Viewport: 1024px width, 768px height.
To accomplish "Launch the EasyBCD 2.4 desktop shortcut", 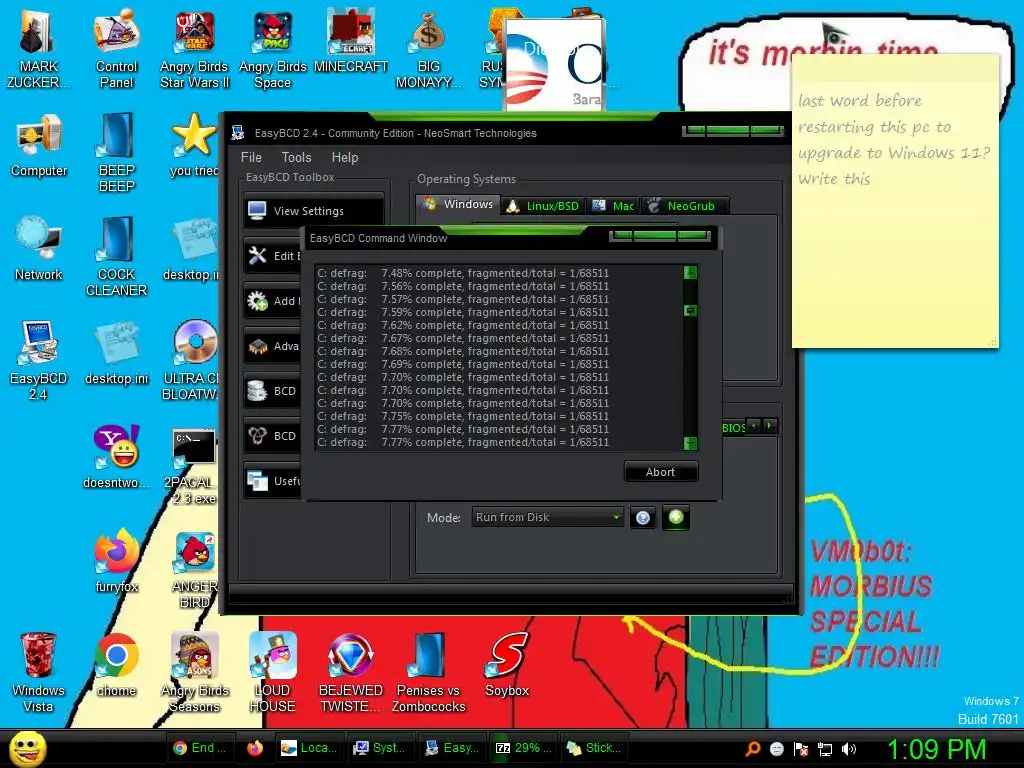I will [x=39, y=360].
